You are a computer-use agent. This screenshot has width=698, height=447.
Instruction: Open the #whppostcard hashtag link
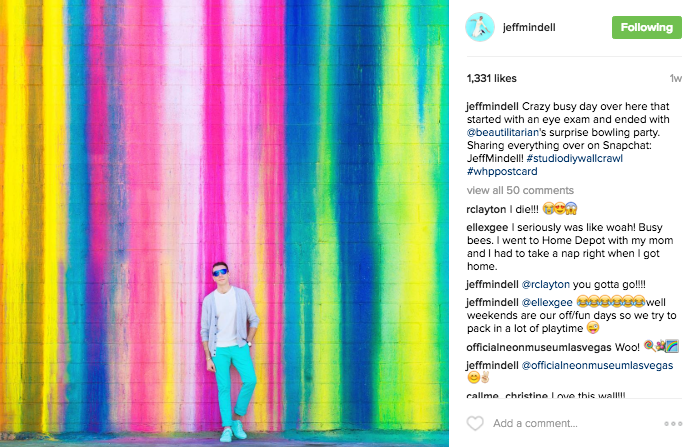point(502,171)
